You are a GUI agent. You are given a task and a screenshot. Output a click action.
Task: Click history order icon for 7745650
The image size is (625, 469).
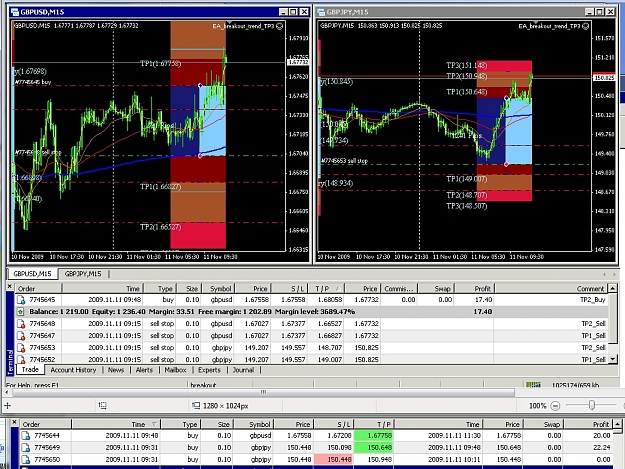26,459
